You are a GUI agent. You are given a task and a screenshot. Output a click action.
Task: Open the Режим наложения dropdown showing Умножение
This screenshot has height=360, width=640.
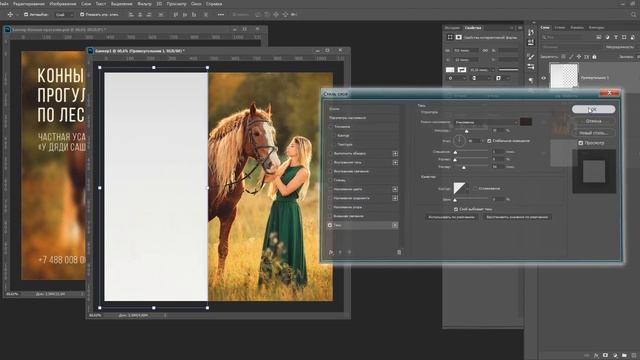tap(486, 122)
